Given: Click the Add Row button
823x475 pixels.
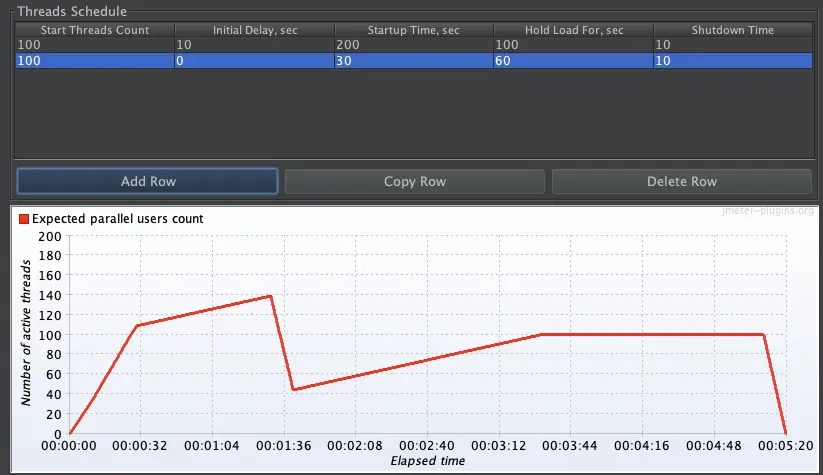Looking at the screenshot, I should (147, 181).
